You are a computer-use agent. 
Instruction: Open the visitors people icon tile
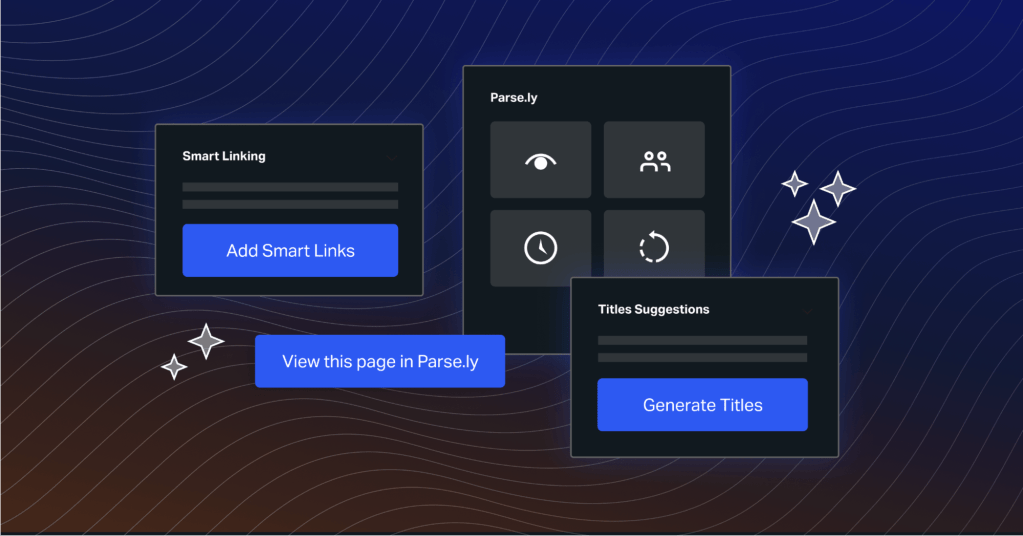coord(654,160)
